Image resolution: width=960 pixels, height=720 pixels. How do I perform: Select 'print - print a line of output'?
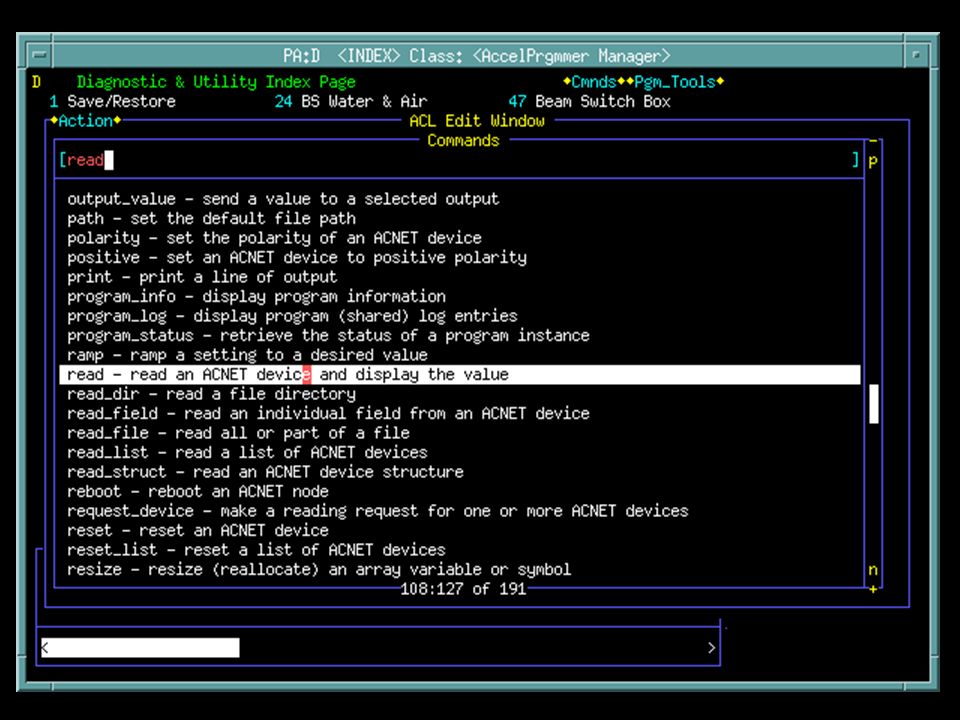pos(459,277)
